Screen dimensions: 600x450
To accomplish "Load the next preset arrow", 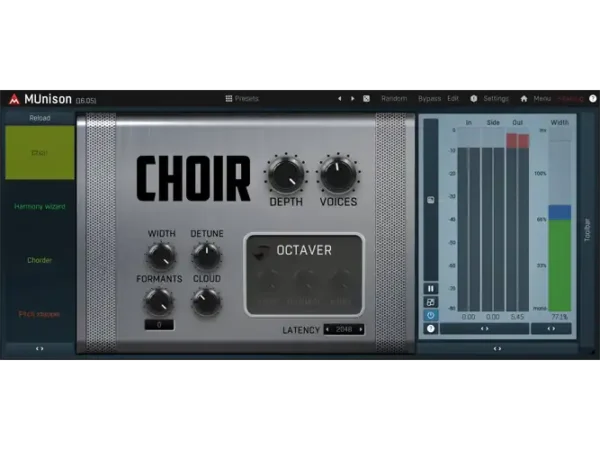I will (x=352, y=99).
